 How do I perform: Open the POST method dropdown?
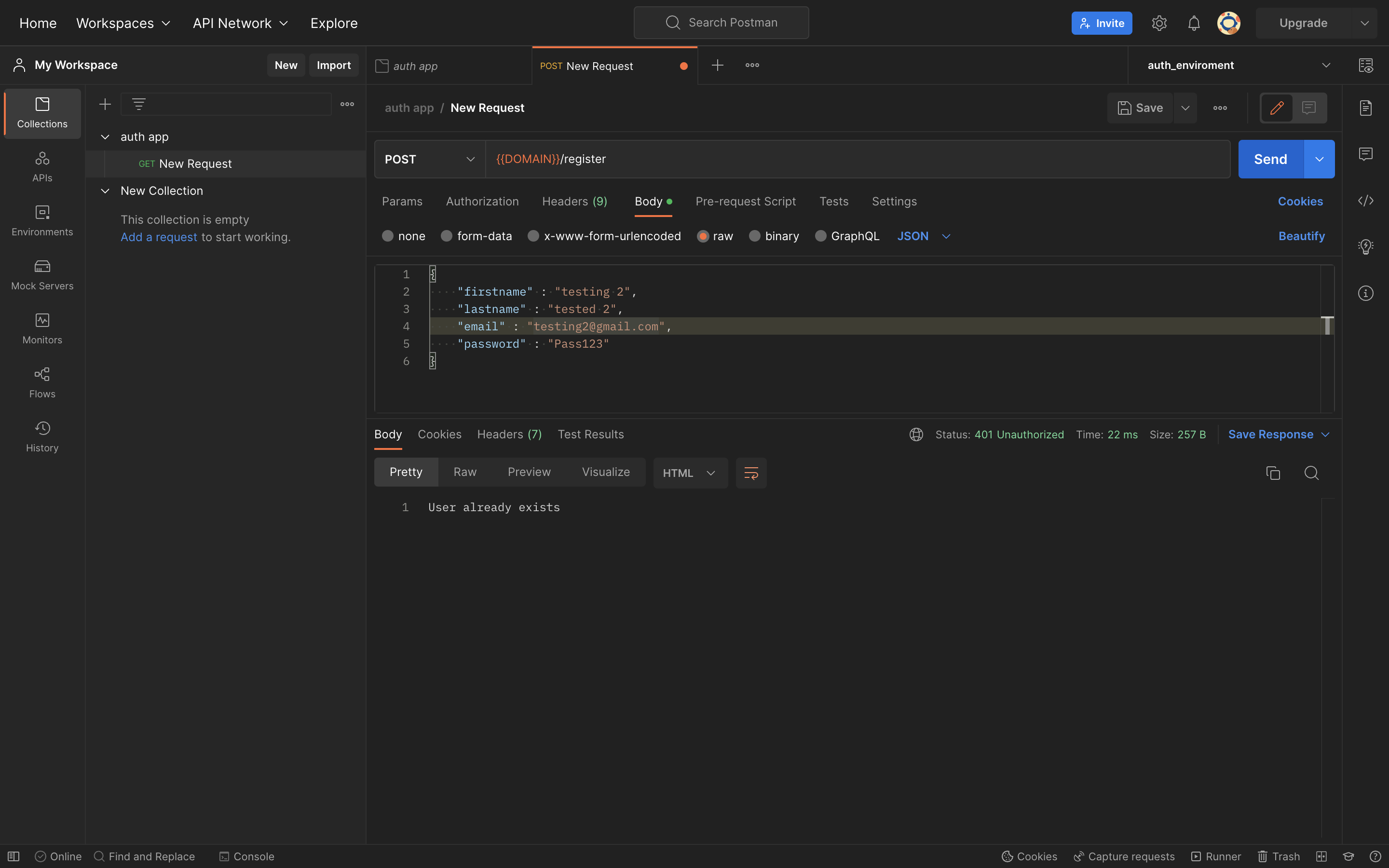coord(429,159)
